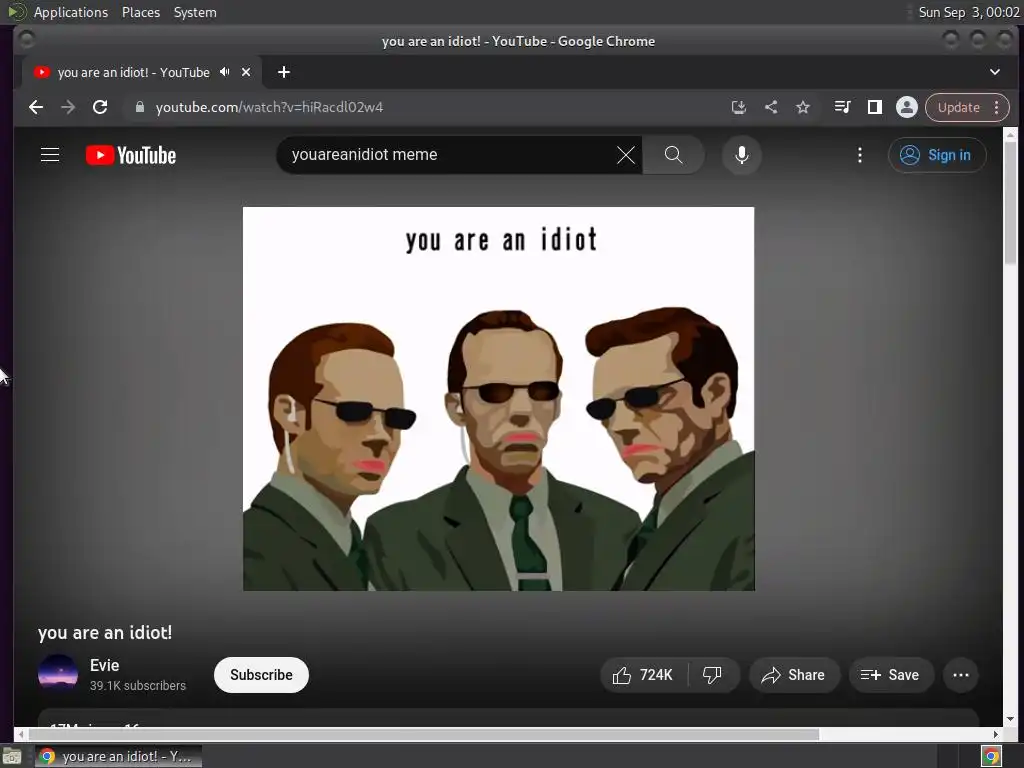Click the Share button below the video

click(793, 675)
